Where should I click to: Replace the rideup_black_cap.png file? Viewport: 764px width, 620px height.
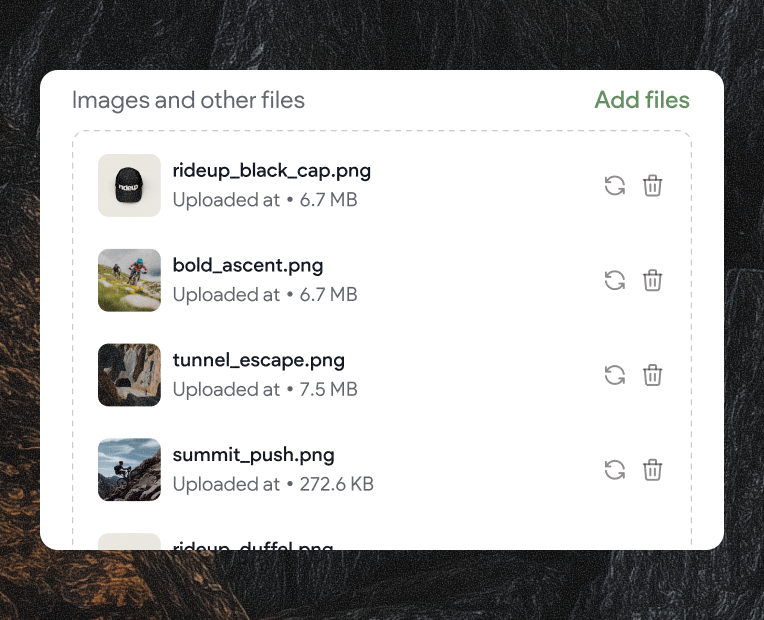(x=615, y=185)
